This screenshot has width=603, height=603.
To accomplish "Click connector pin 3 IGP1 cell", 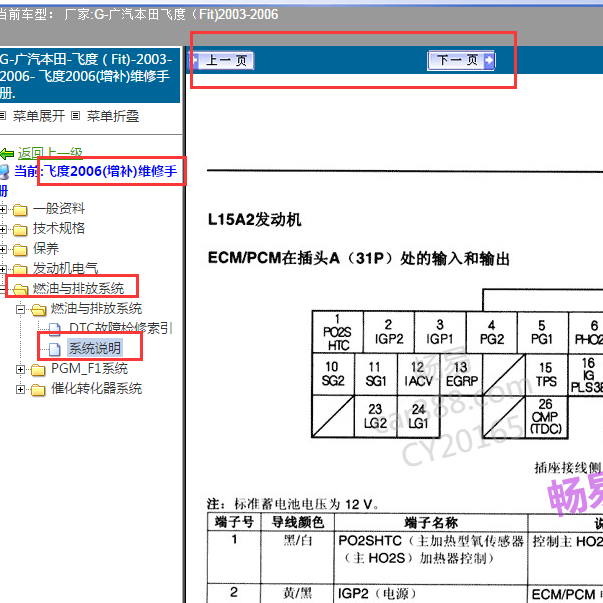I will 440,332.
